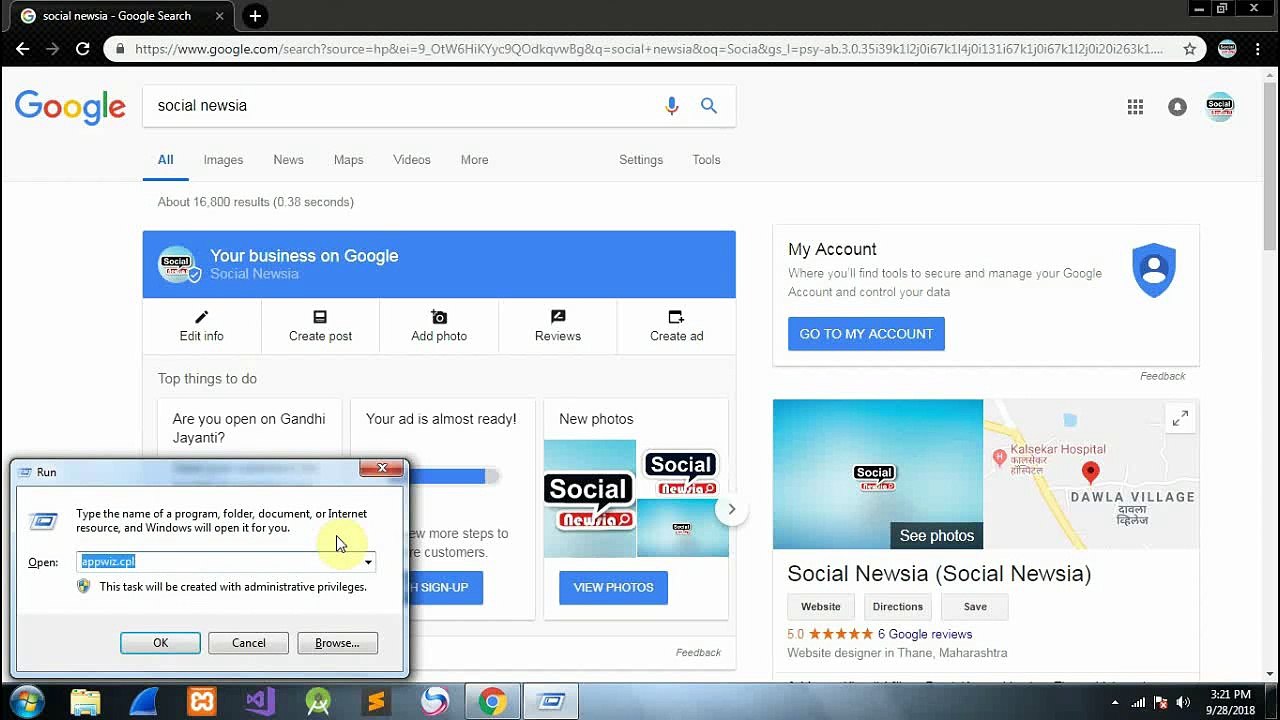The height and width of the screenshot is (720, 1280).
Task: Advance the cards with next arrow
Action: point(731,509)
